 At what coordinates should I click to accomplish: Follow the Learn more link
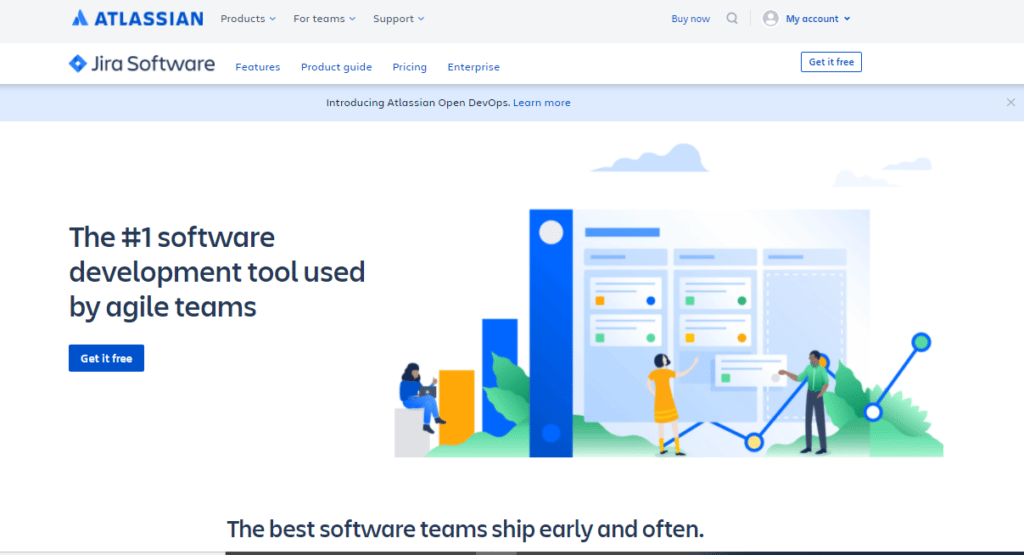click(541, 103)
